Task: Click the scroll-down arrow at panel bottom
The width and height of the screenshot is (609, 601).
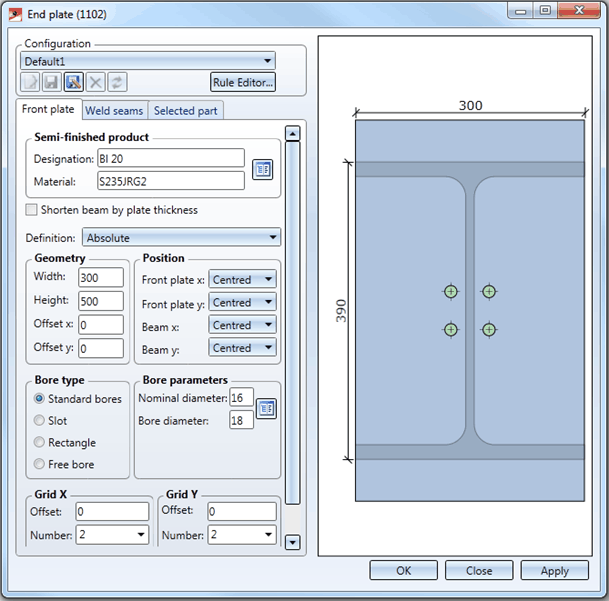Action: pyautogui.click(x=293, y=542)
